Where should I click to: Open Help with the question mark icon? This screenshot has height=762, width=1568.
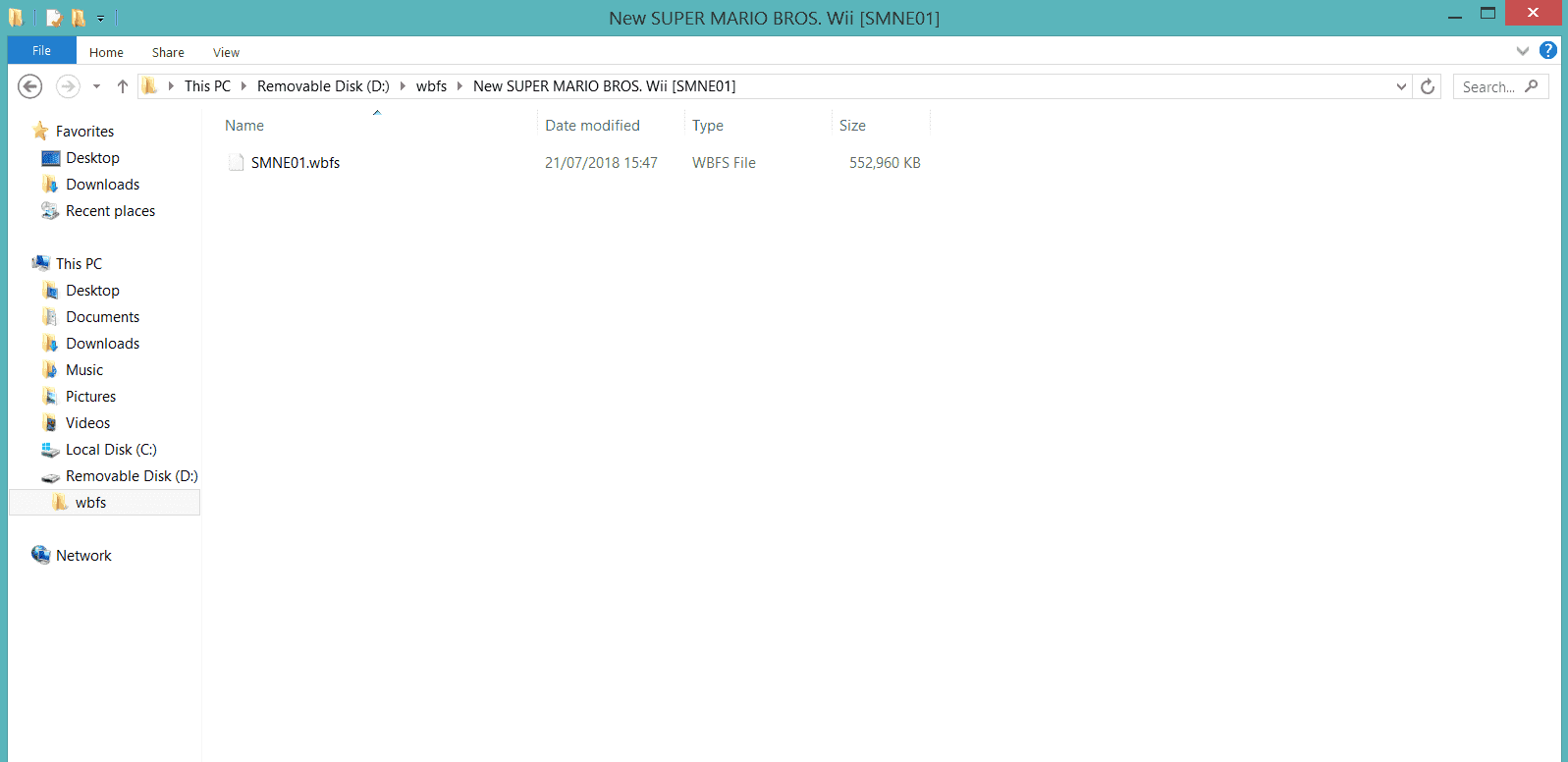coord(1548,50)
